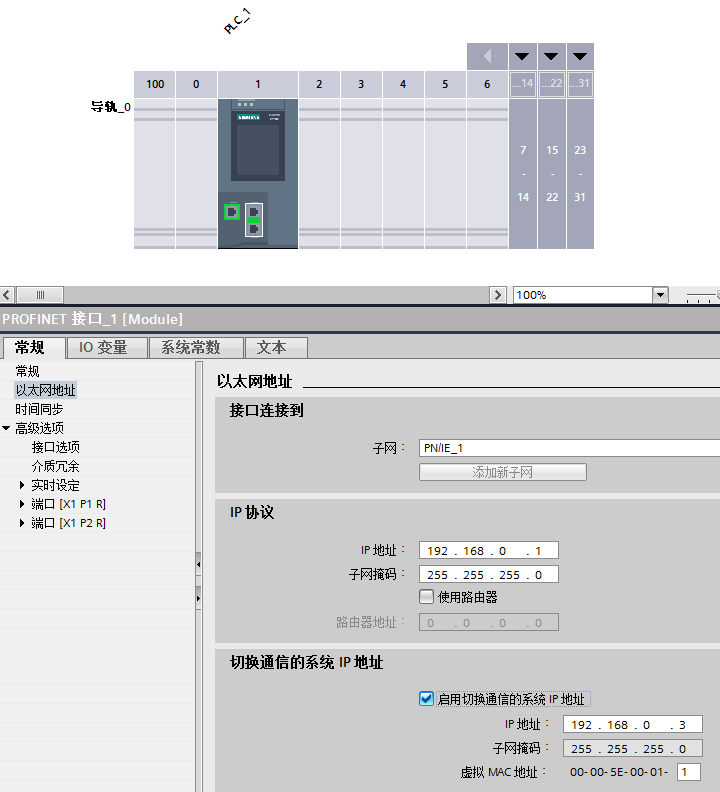This screenshot has width=720, height=792.
Task: Click horizontal scrollbar right arrow
Action: 498,295
